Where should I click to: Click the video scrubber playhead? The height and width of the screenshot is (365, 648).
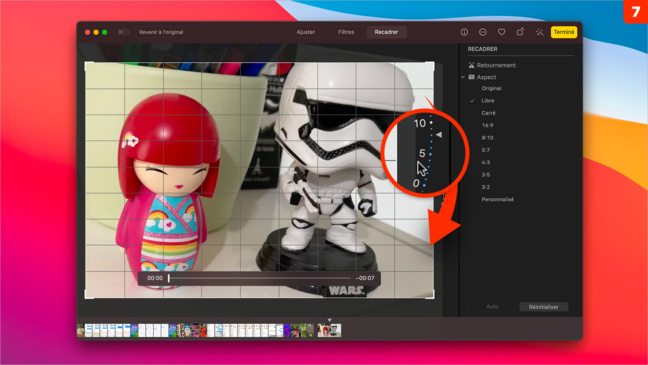169,278
